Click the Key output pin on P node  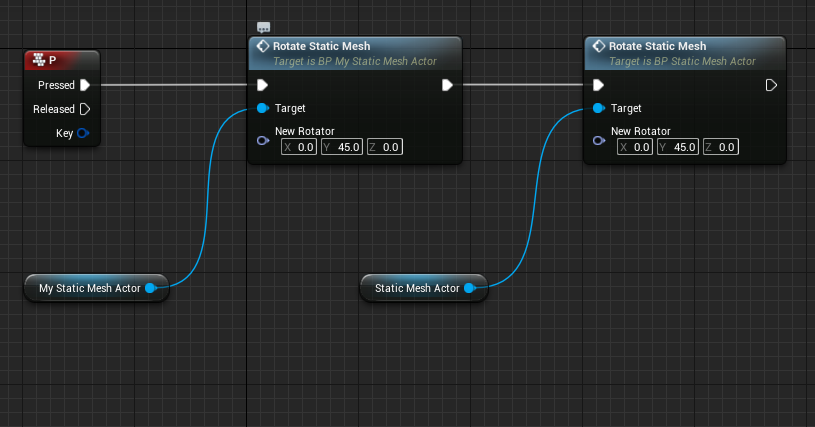click(83, 133)
